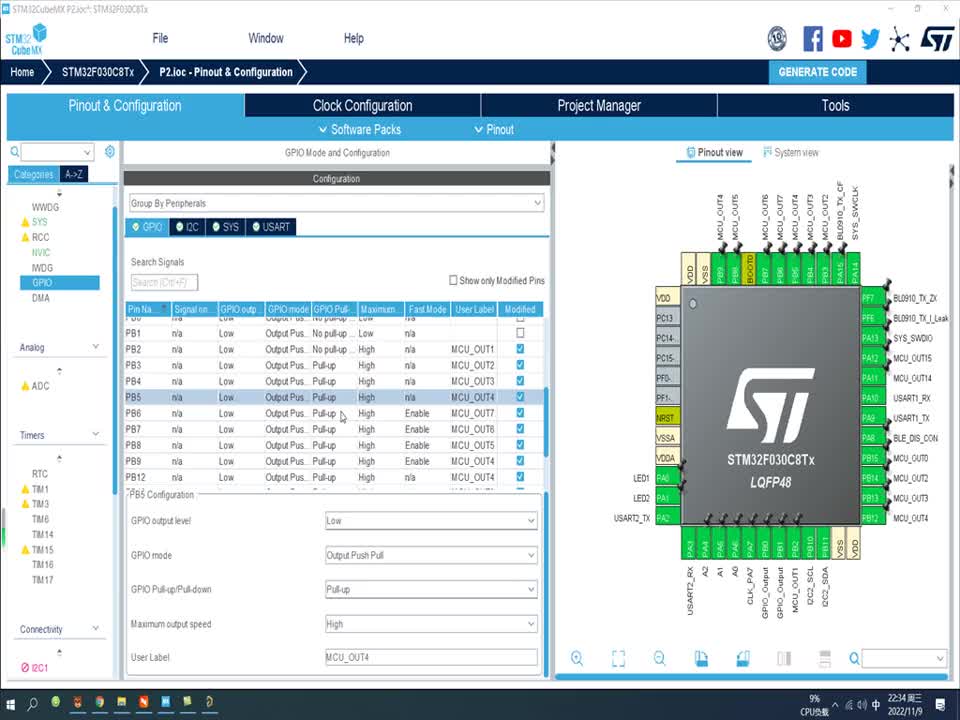Click GENERATE CODE button

(x=817, y=72)
